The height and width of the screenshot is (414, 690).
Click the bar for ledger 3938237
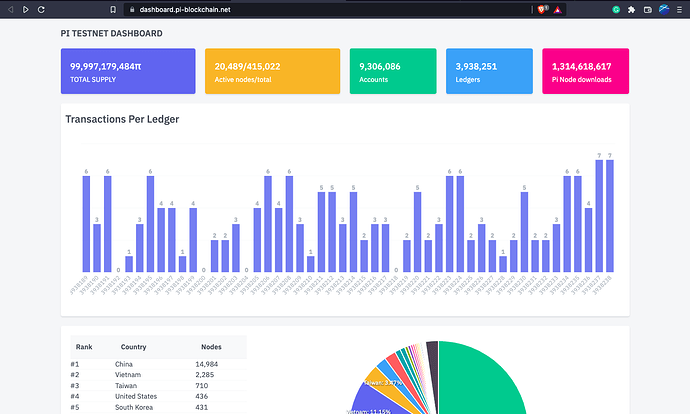(x=599, y=216)
